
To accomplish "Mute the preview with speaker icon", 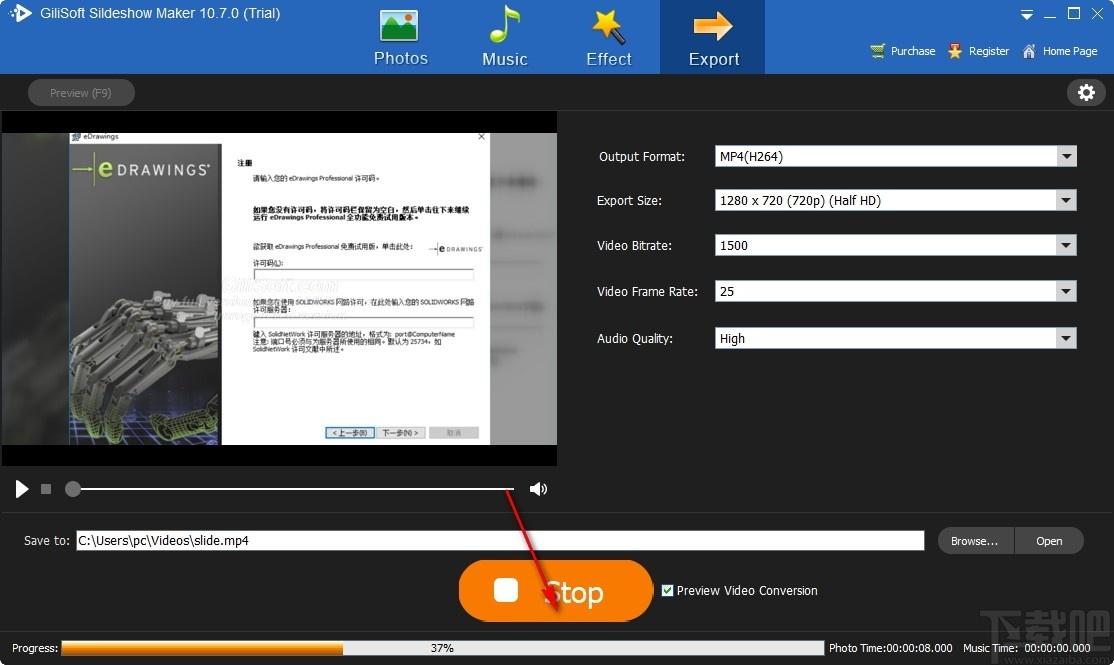I will (x=539, y=489).
